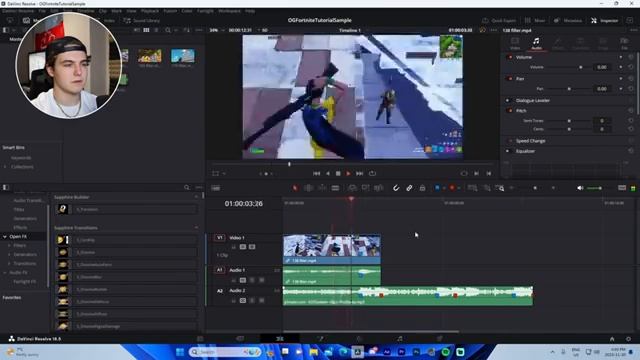Click the blue Flag icon
Image resolution: width=640 pixels, height=360 pixels.
tap(437, 188)
